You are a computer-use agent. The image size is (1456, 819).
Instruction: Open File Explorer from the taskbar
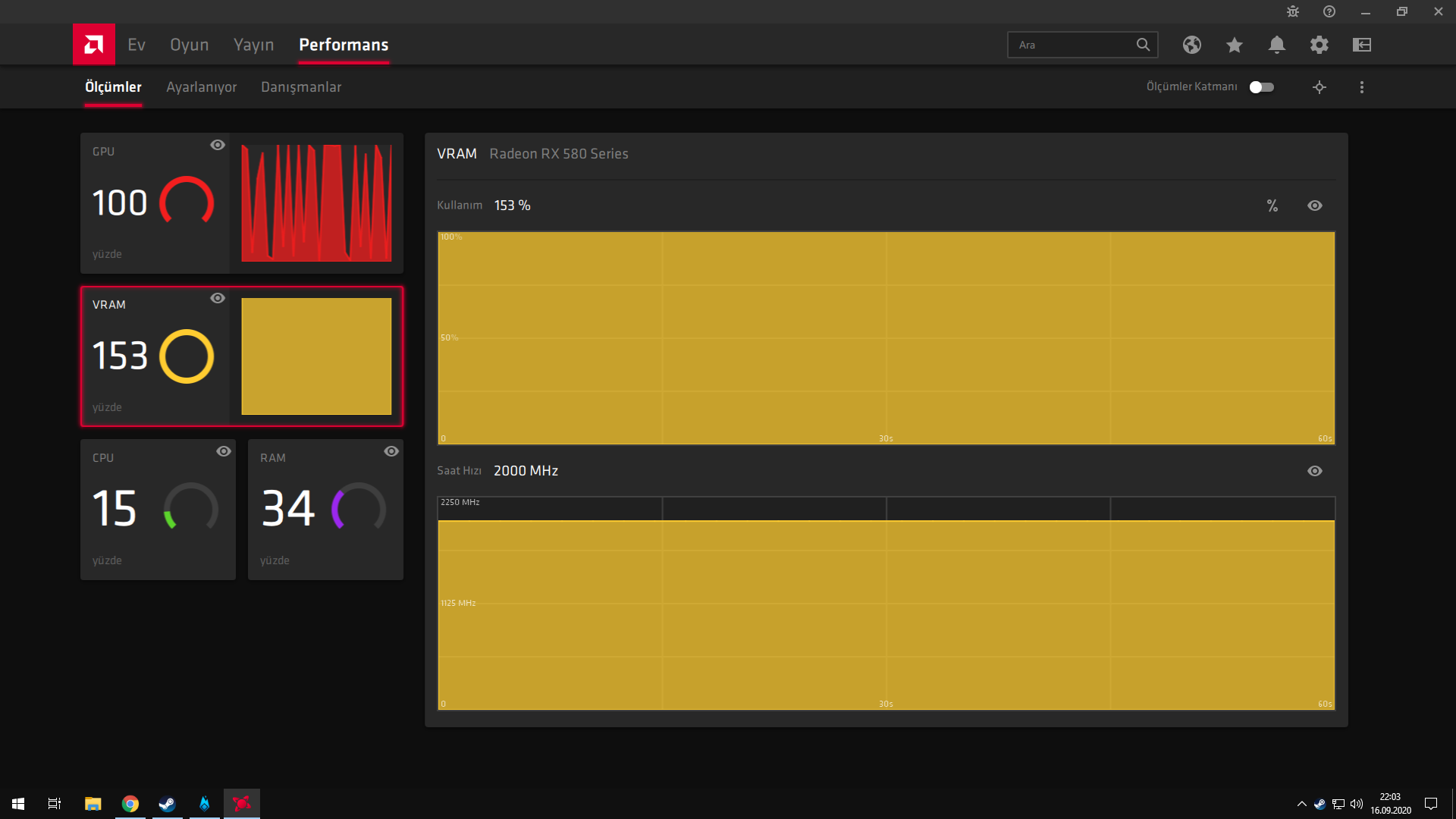93,804
